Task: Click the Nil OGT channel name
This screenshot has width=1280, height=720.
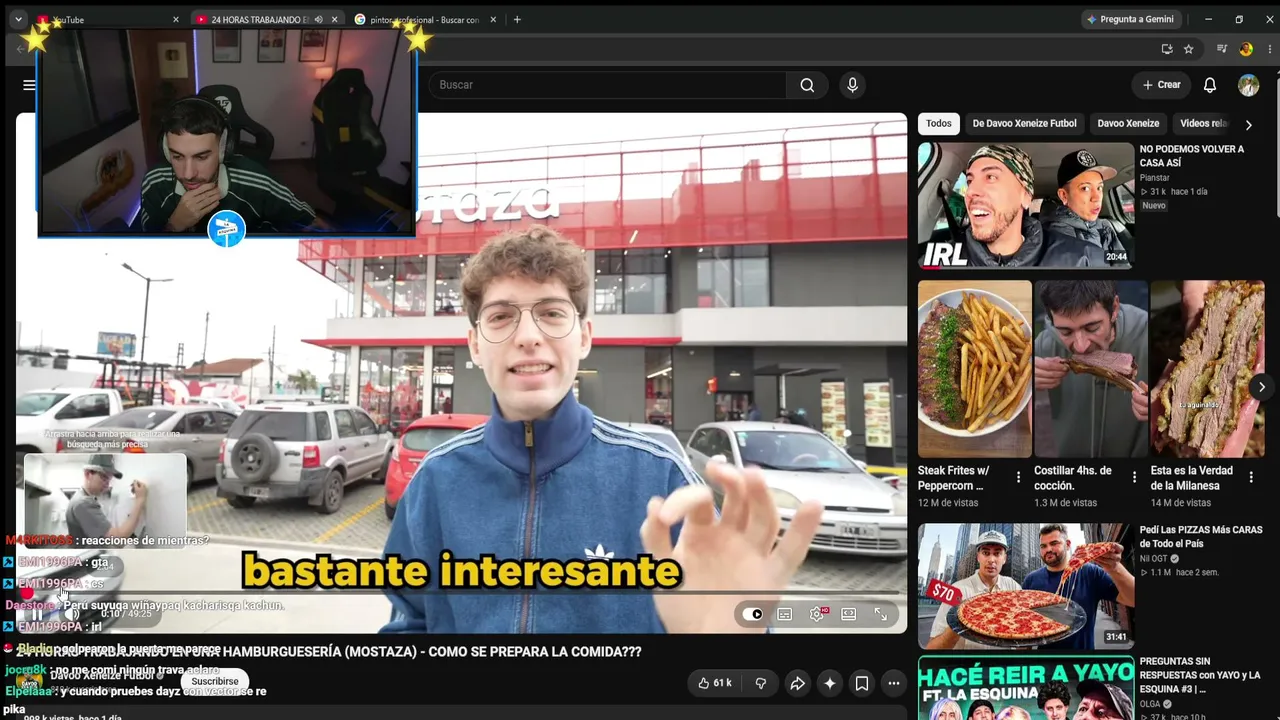Action: [1154, 559]
